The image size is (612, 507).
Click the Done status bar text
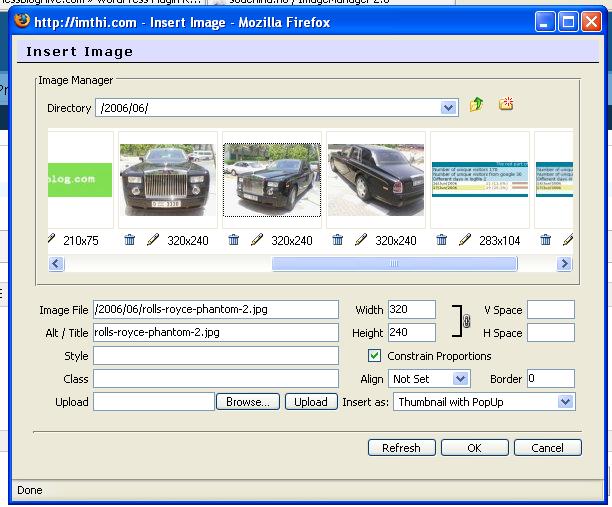click(x=30, y=490)
